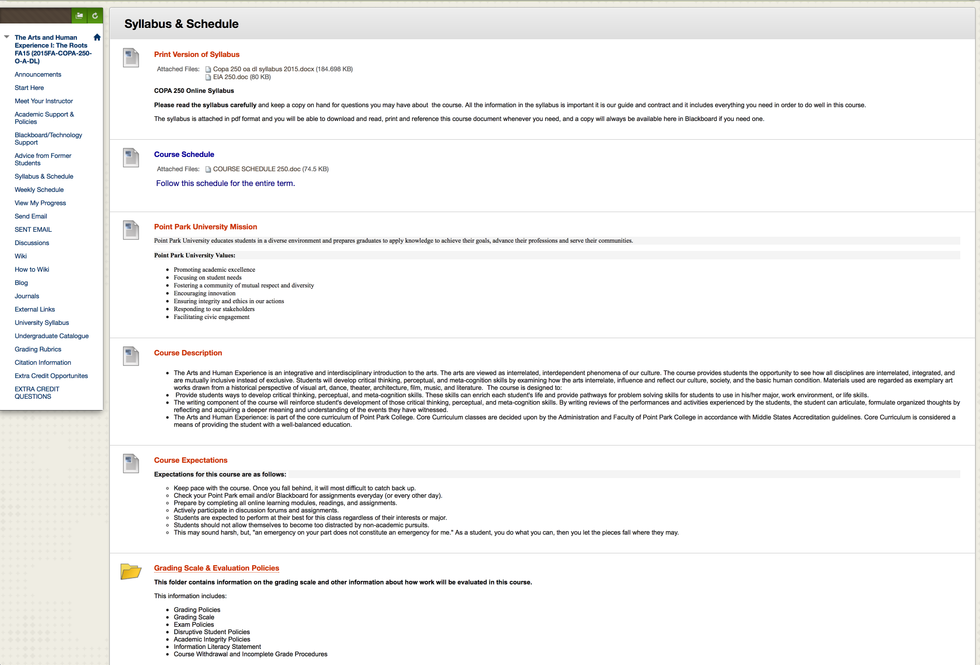
Task: Click the folder view icon in sidebar header
Action: pyautogui.click(x=80, y=16)
